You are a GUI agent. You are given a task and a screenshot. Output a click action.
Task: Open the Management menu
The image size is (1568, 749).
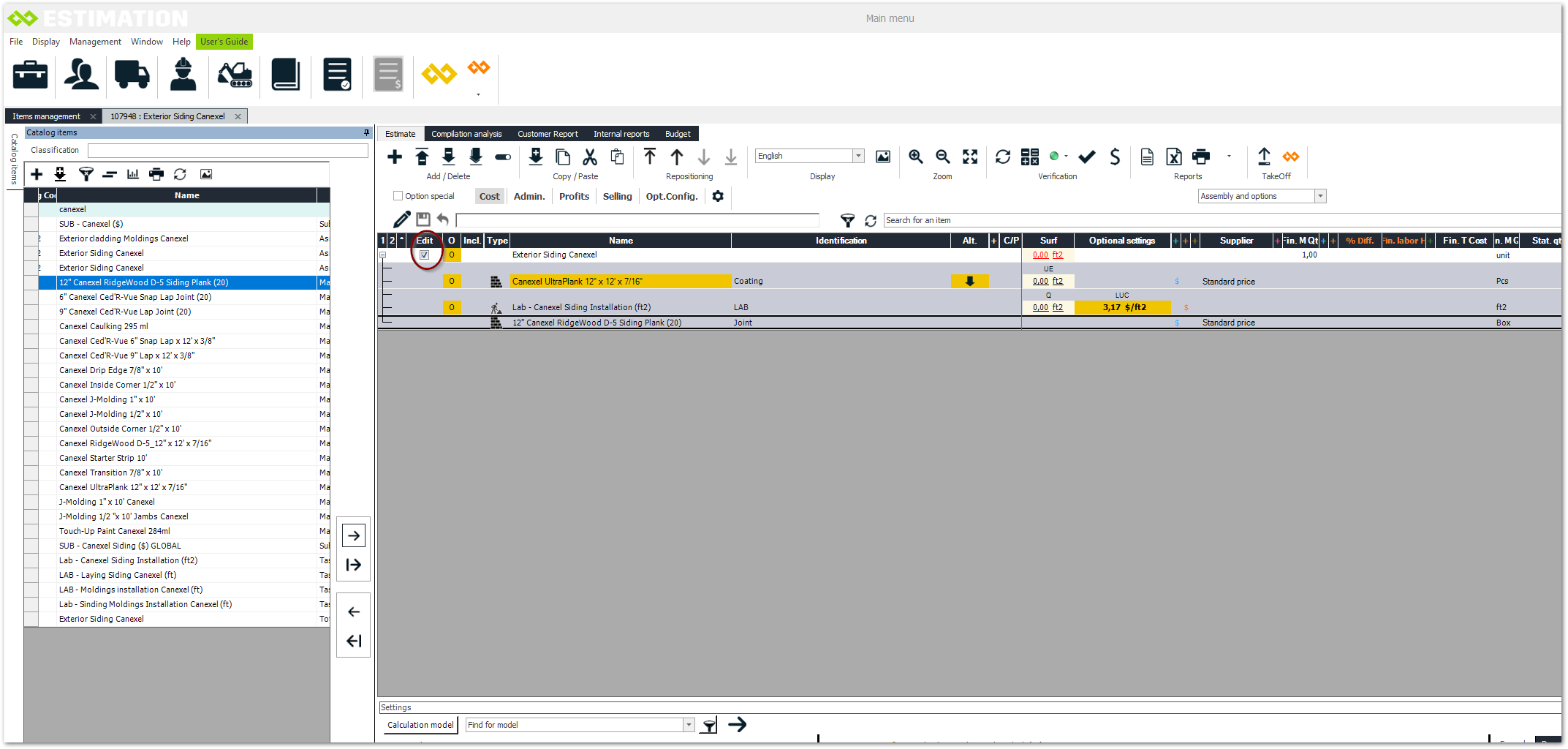[95, 42]
